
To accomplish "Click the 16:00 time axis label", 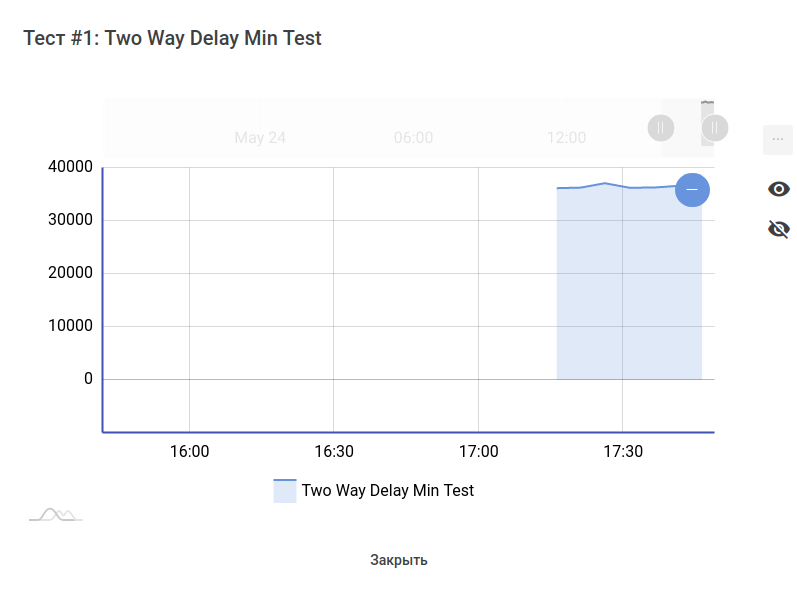I will (x=190, y=452).
